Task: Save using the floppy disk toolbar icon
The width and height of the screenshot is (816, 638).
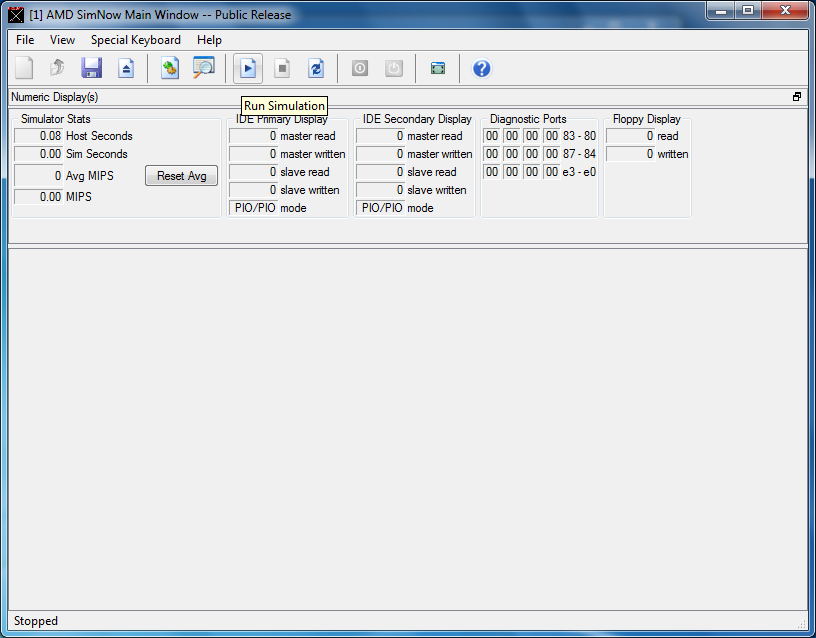Action: [x=91, y=68]
